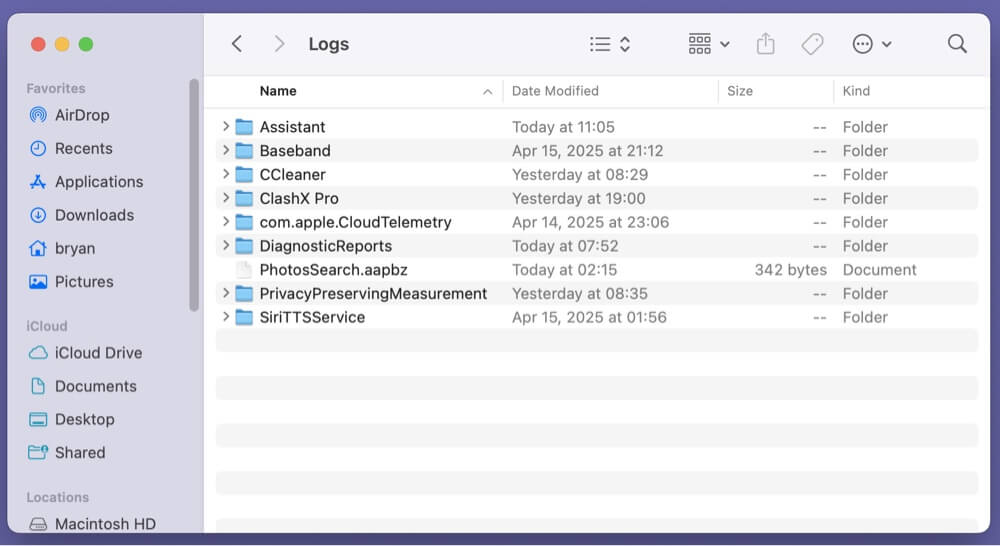
Task: Expand the Assistant folder
Action: coord(226,127)
